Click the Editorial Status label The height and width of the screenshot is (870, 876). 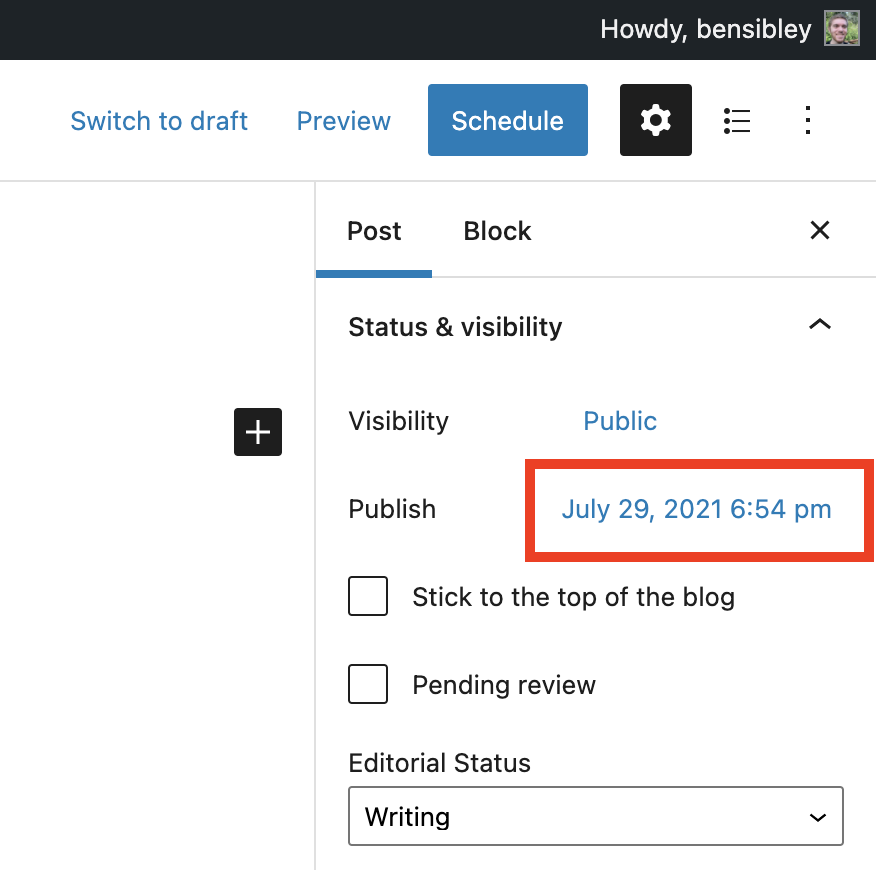pos(439,763)
